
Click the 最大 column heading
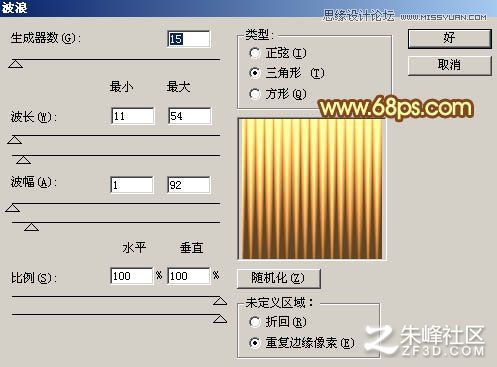pyautogui.click(x=178, y=87)
